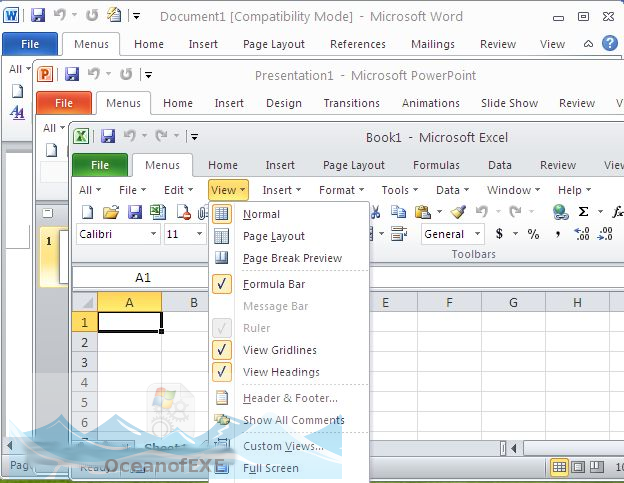Click the Help question mark icon in Word
The image size is (624, 483).
tap(610, 43)
